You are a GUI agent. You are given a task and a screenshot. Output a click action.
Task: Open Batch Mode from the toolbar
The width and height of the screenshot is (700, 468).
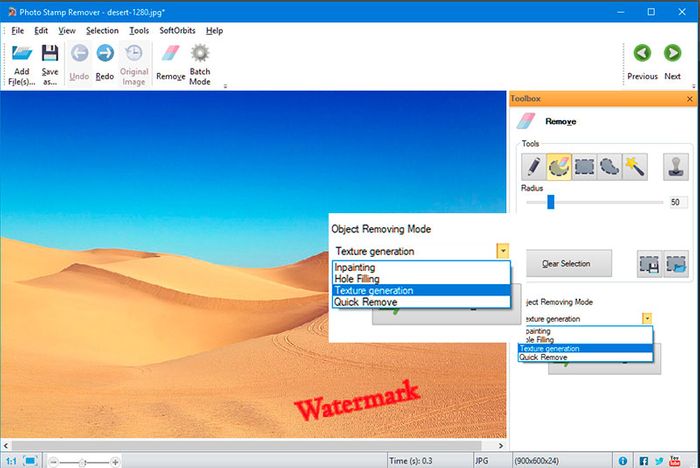[x=200, y=62]
